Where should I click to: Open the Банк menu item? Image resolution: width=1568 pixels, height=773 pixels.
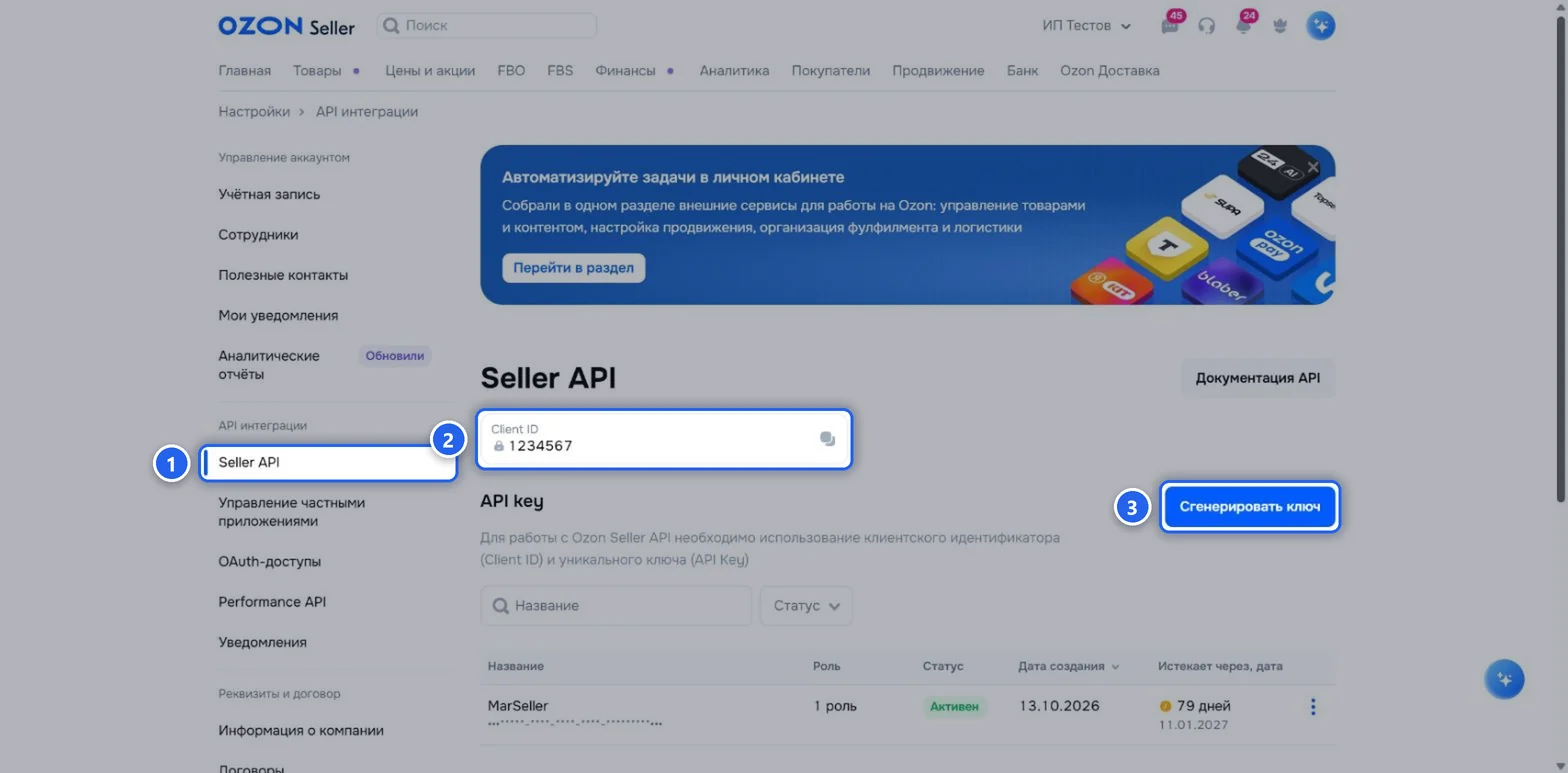coord(1022,71)
